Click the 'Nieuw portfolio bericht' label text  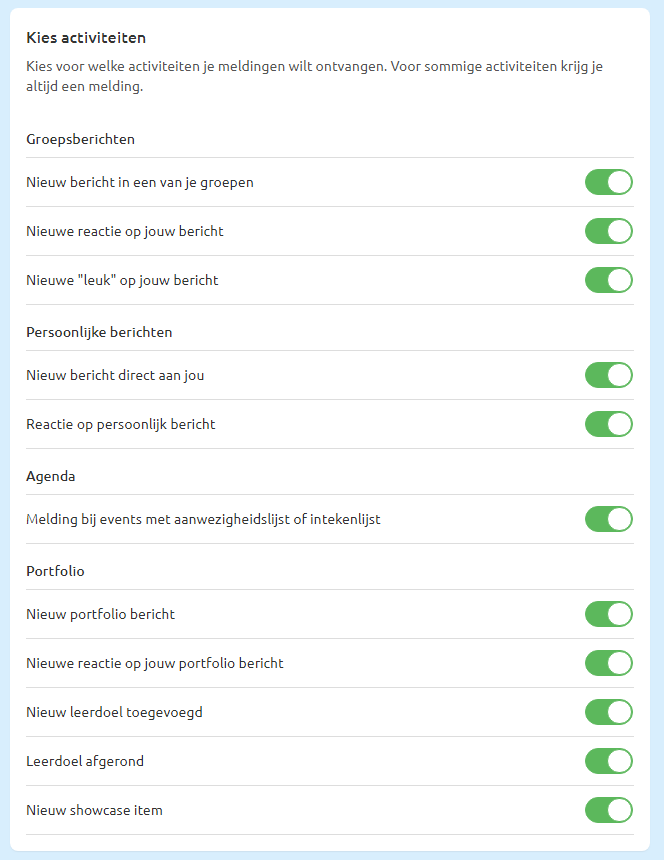coord(100,614)
